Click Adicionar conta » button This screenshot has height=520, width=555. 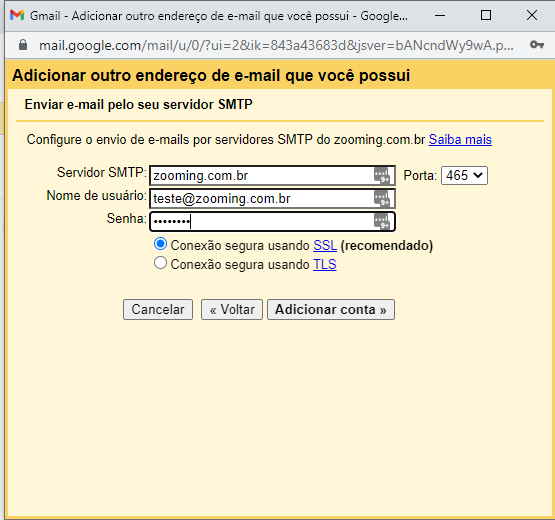point(331,309)
